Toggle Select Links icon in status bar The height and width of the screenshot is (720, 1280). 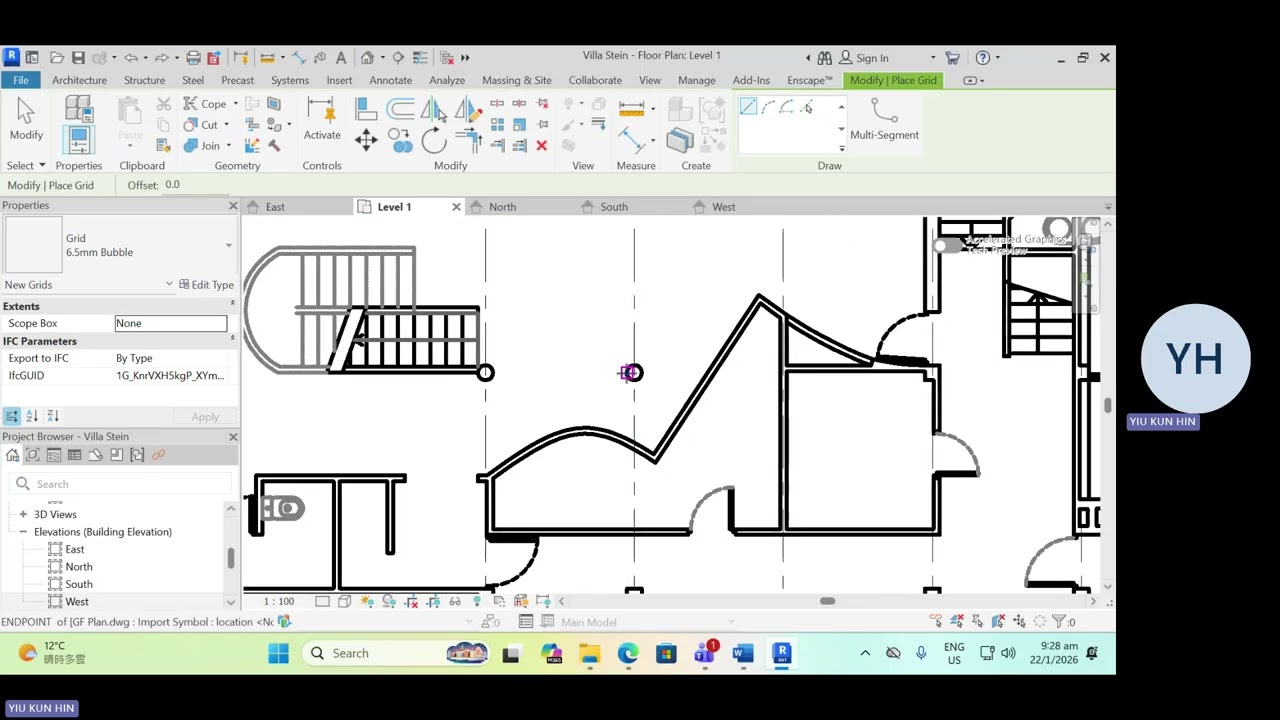(x=936, y=622)
